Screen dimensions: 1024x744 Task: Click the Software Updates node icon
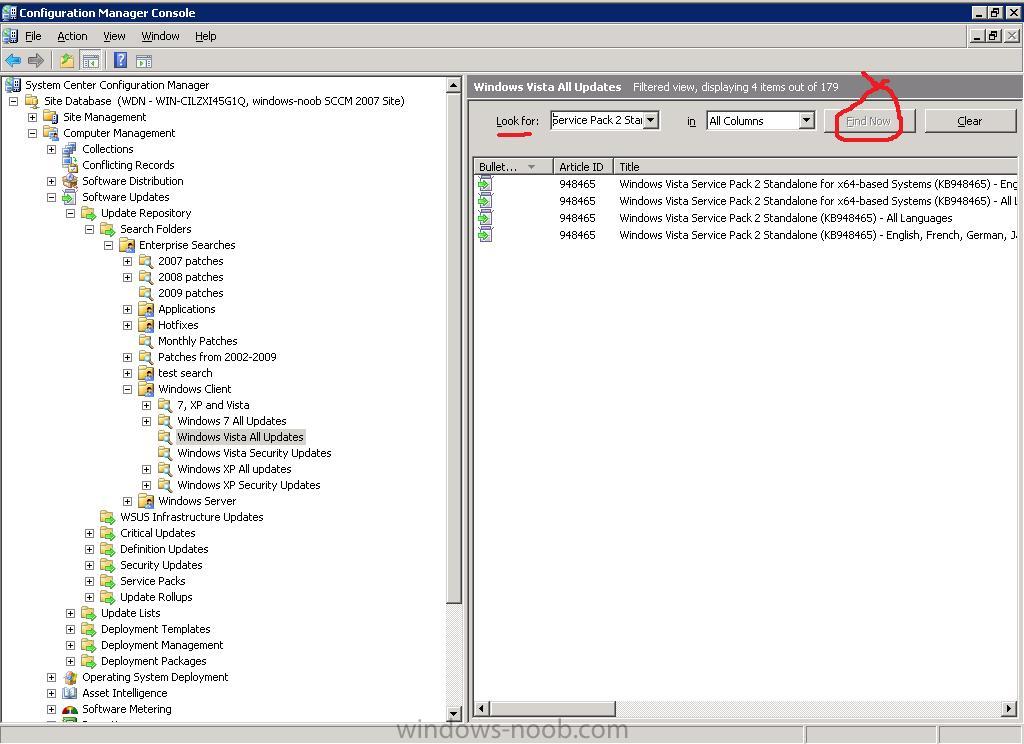pyautogui.click(x=69, y=197)
